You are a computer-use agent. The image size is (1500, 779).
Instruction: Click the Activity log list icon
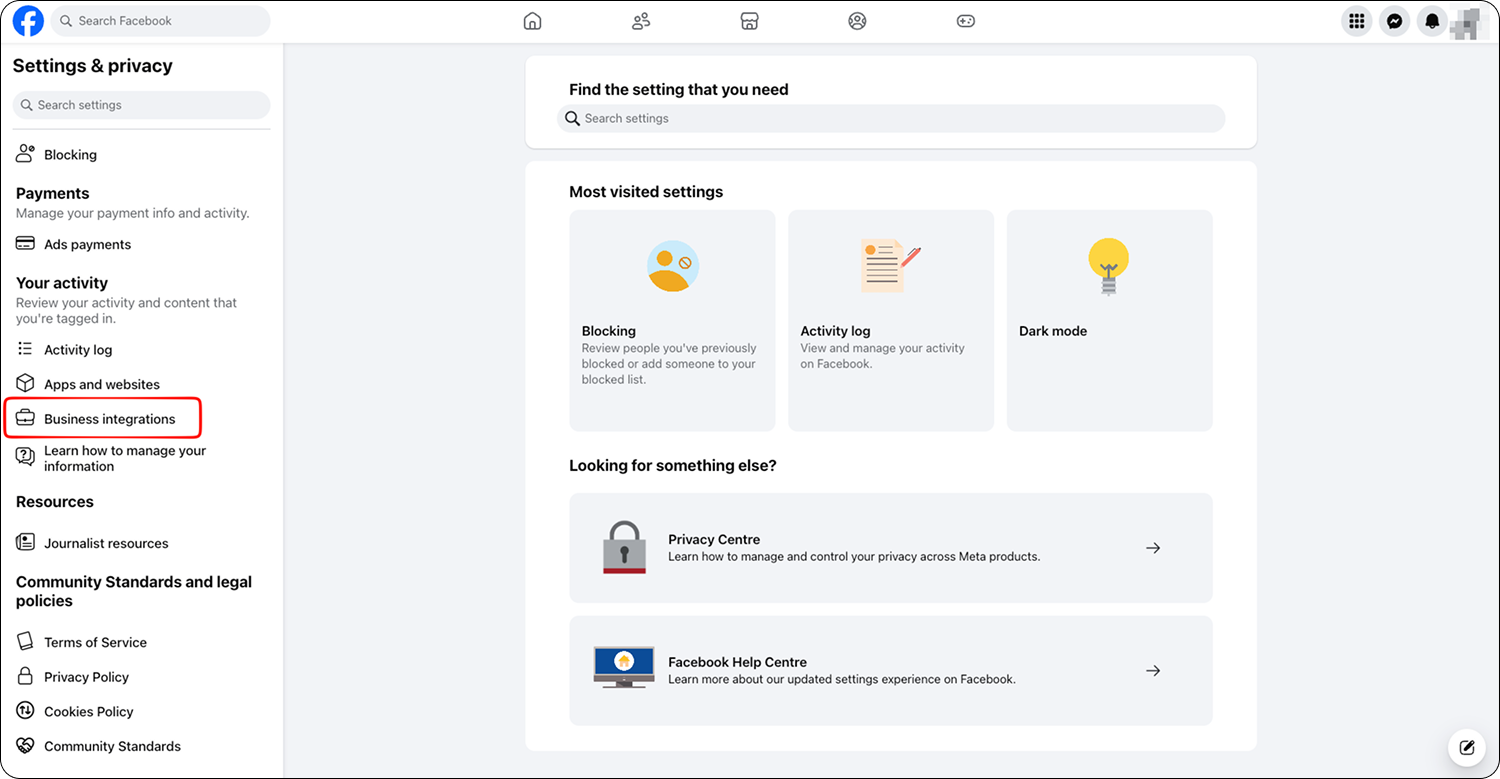click(x=26, y=349)
